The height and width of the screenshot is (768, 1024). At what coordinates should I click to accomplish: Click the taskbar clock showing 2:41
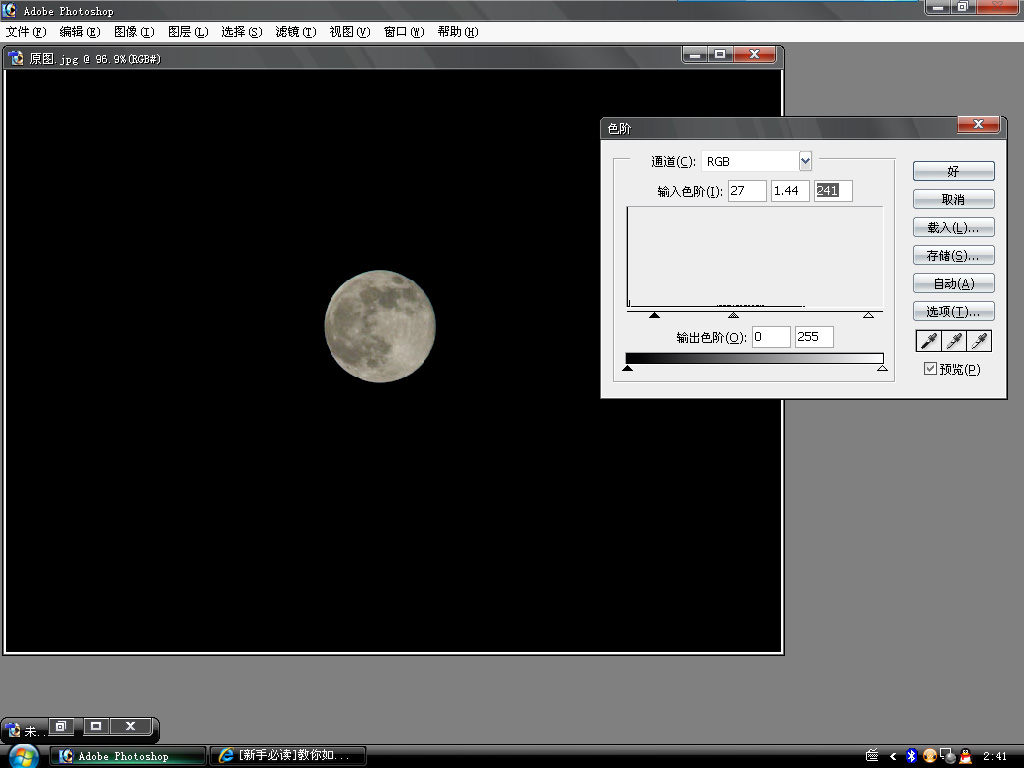tap(995, 756)
